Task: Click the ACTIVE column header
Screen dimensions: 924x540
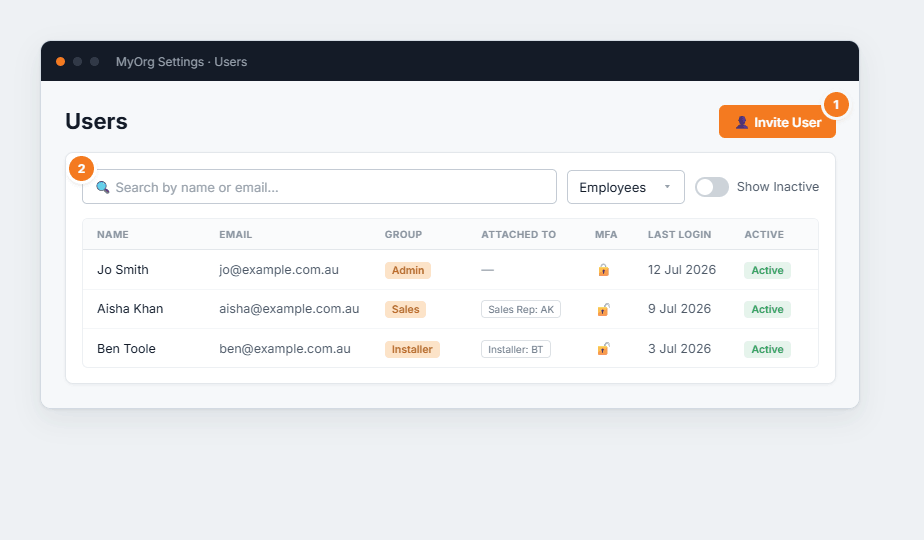Action: (764, 234)
